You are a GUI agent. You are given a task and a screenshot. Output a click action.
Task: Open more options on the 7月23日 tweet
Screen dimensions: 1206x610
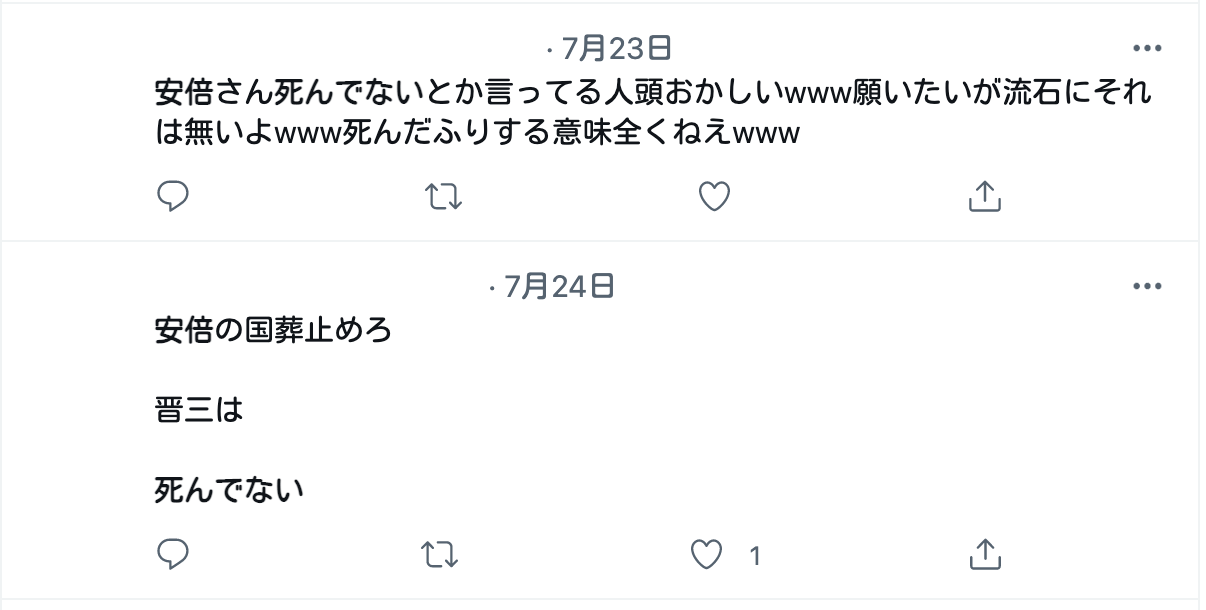pyautogui.click(x=1147, y=48)
